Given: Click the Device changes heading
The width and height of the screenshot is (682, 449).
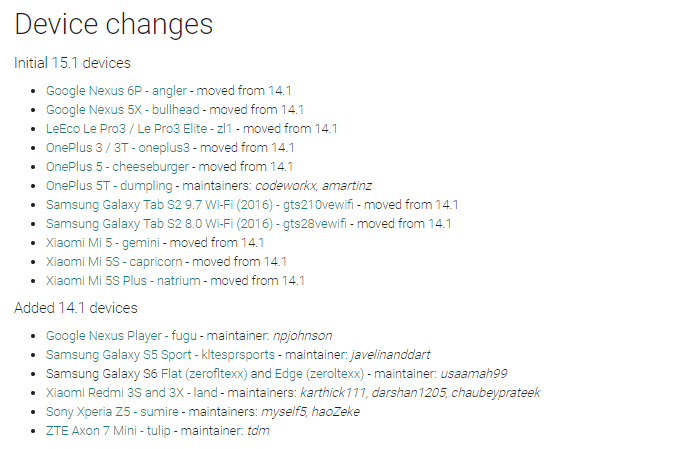Looking at the screenshot, I should point(114,24).
